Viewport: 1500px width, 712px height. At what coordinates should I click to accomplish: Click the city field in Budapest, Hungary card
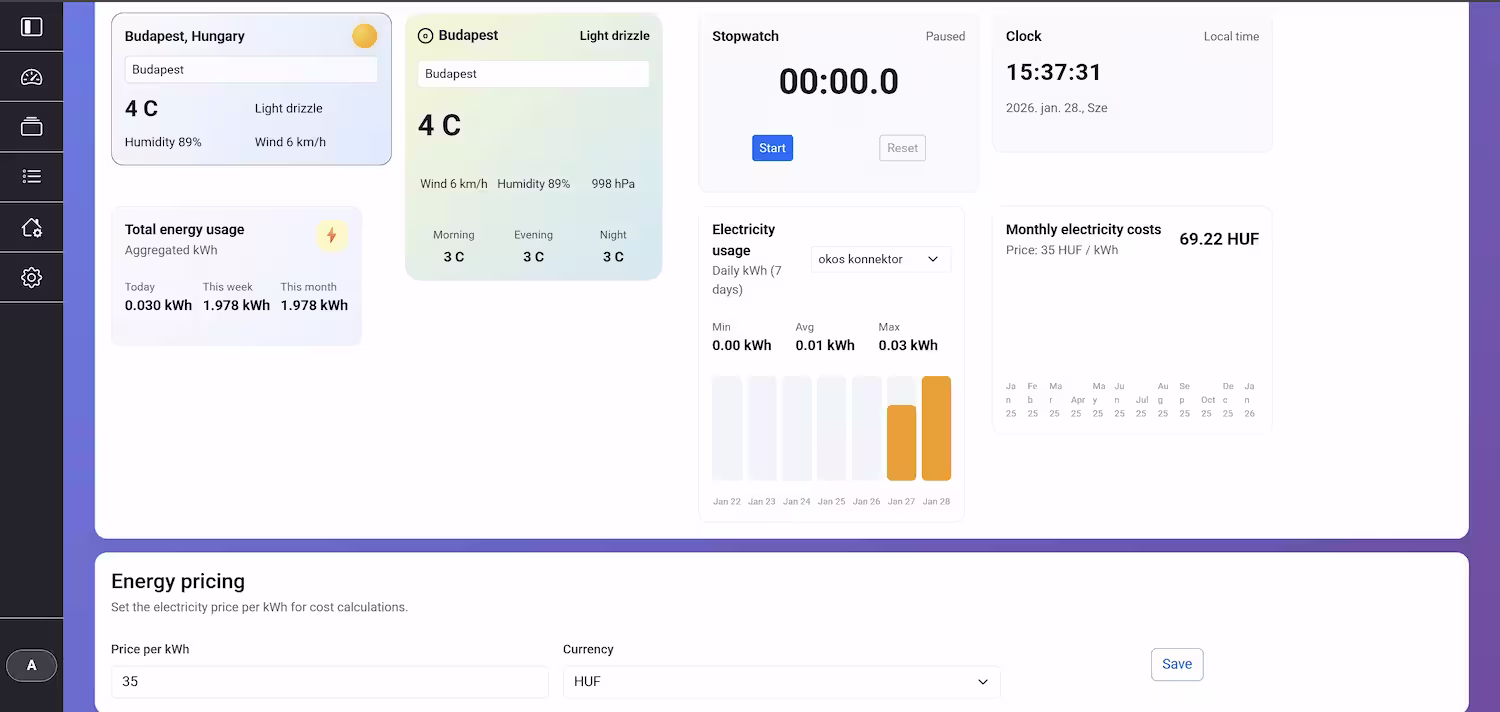pyautogui.click(x=251, y=70)
